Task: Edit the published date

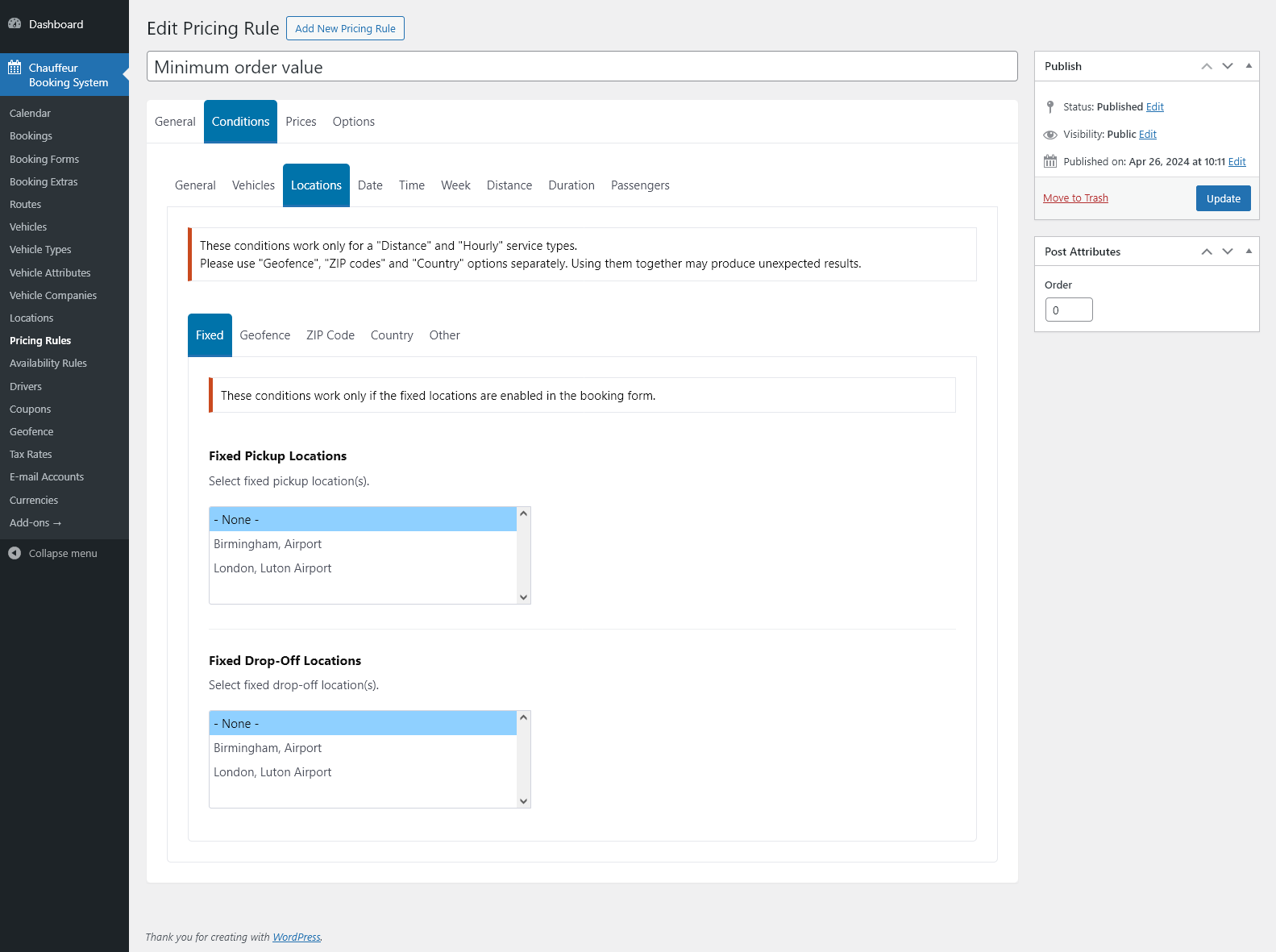Action: (x=1237, y=161)
